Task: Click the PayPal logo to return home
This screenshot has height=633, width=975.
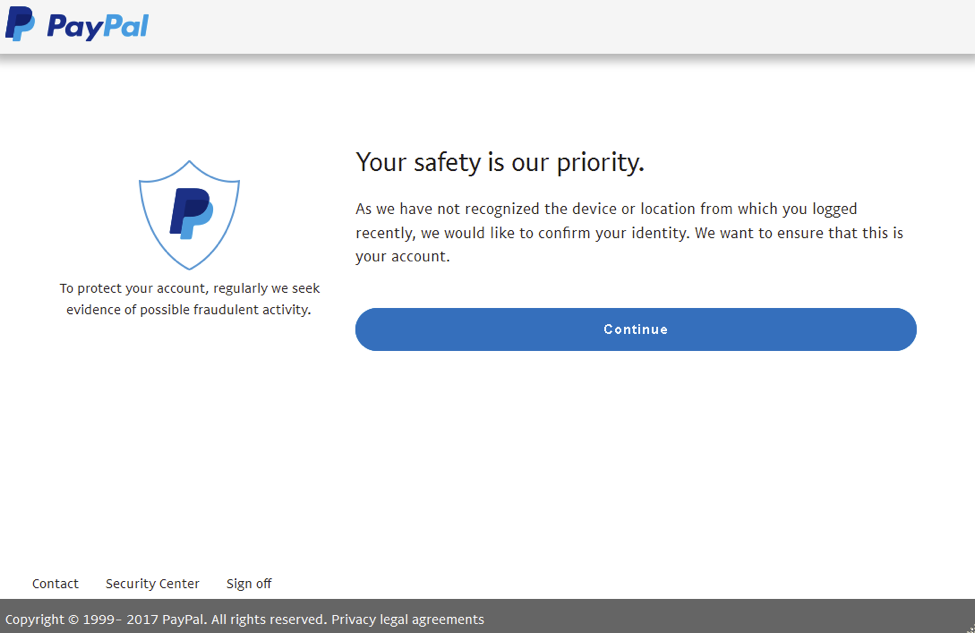Action: point(76,24)
